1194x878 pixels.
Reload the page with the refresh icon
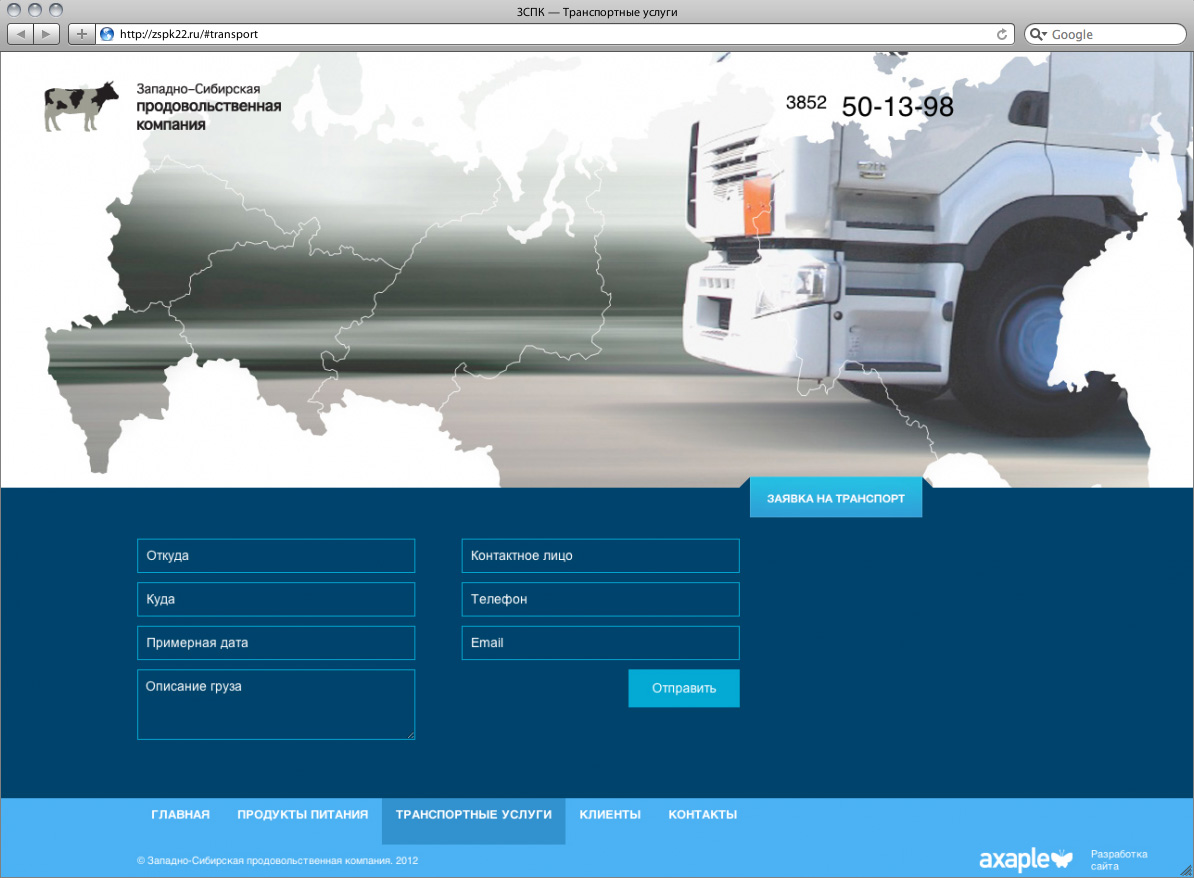click(x=1002, y=34)
